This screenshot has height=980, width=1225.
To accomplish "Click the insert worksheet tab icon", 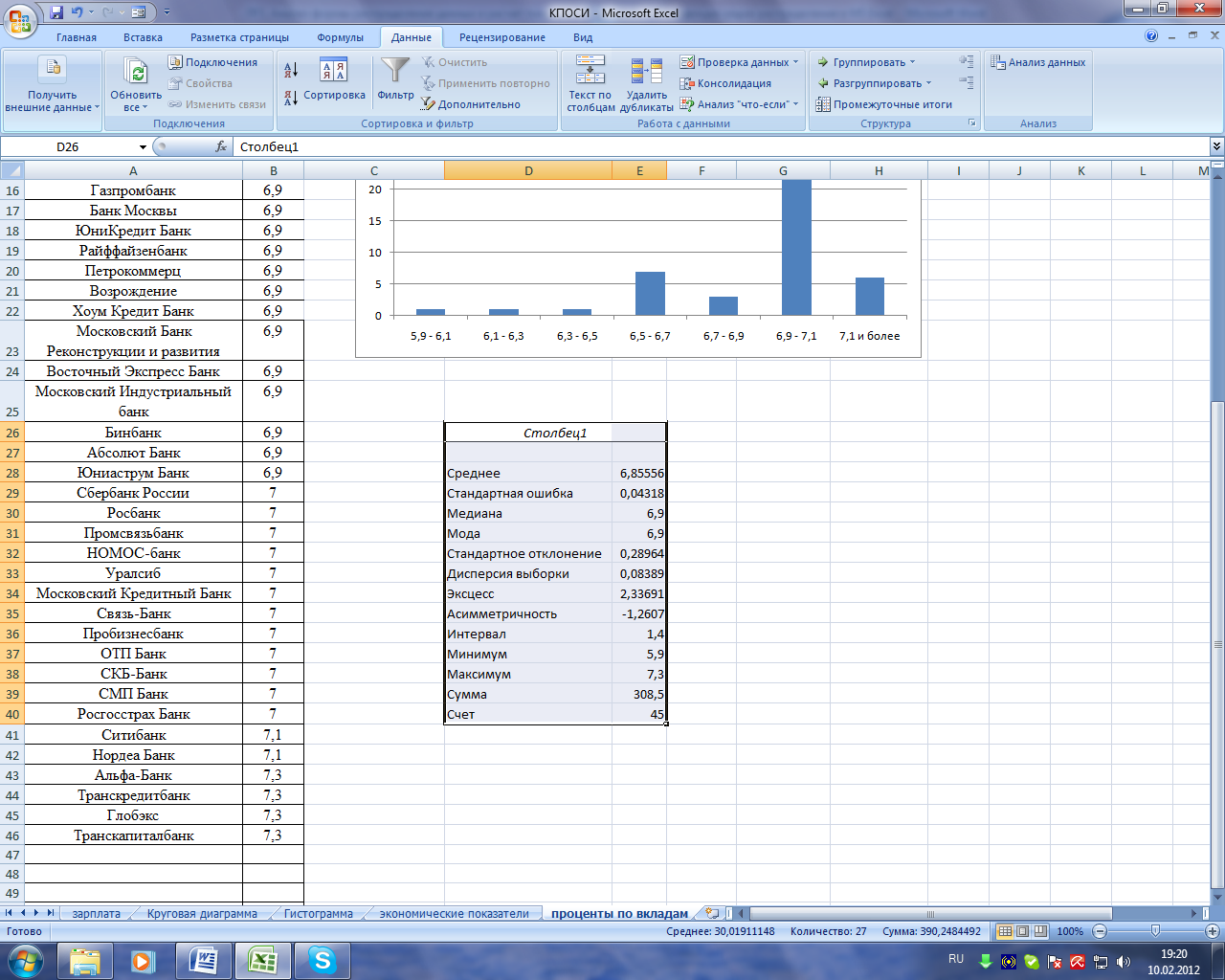I will point(711,913).
